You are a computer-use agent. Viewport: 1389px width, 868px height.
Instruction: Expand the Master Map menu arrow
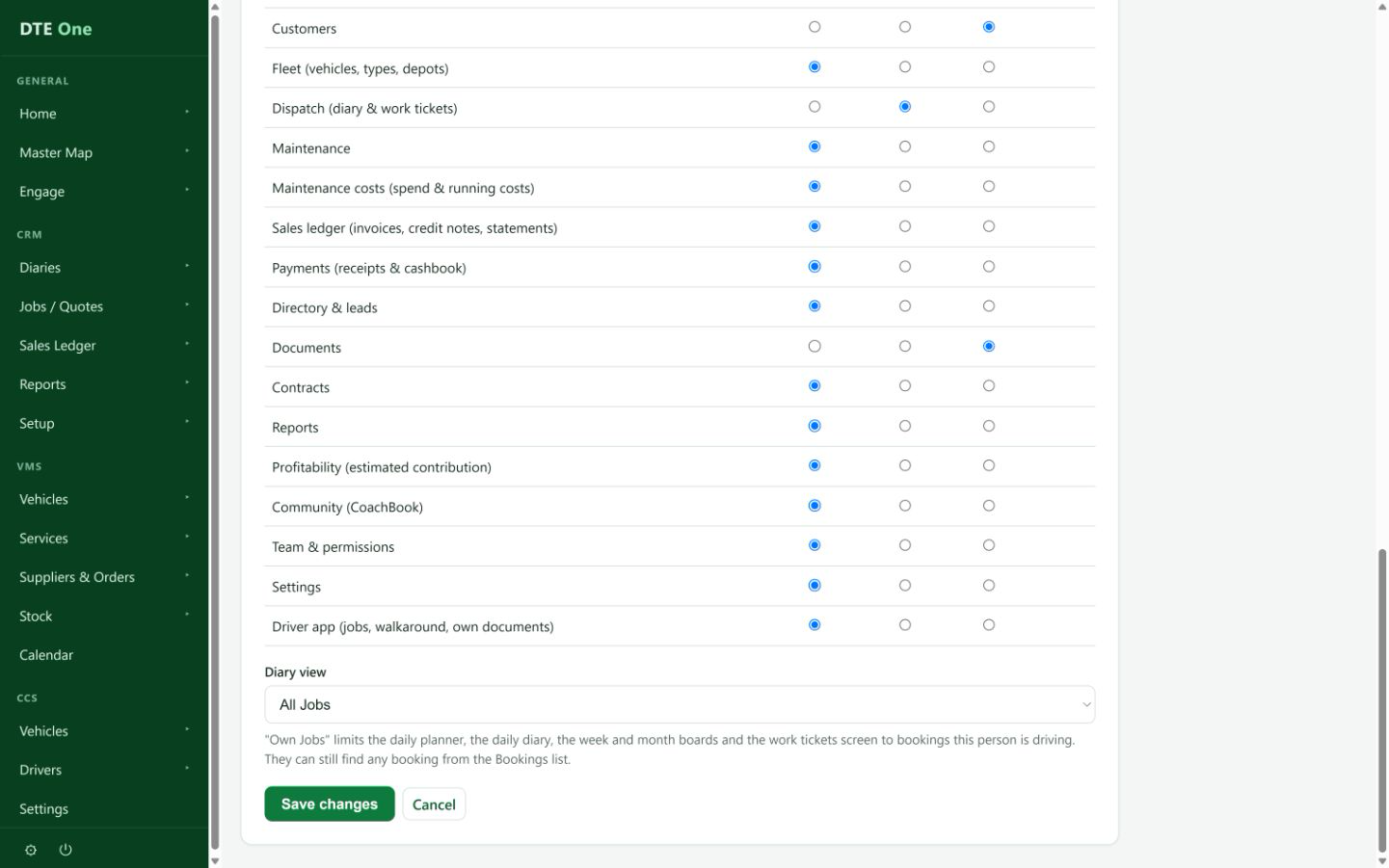tap(187, 151)
